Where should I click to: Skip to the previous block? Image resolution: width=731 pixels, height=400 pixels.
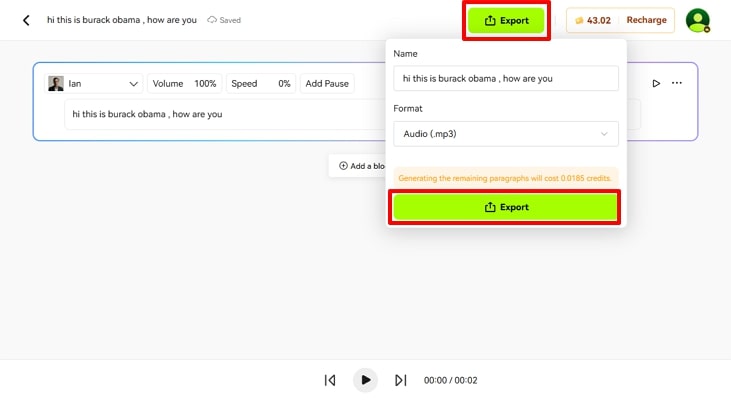tap(330, 380)
